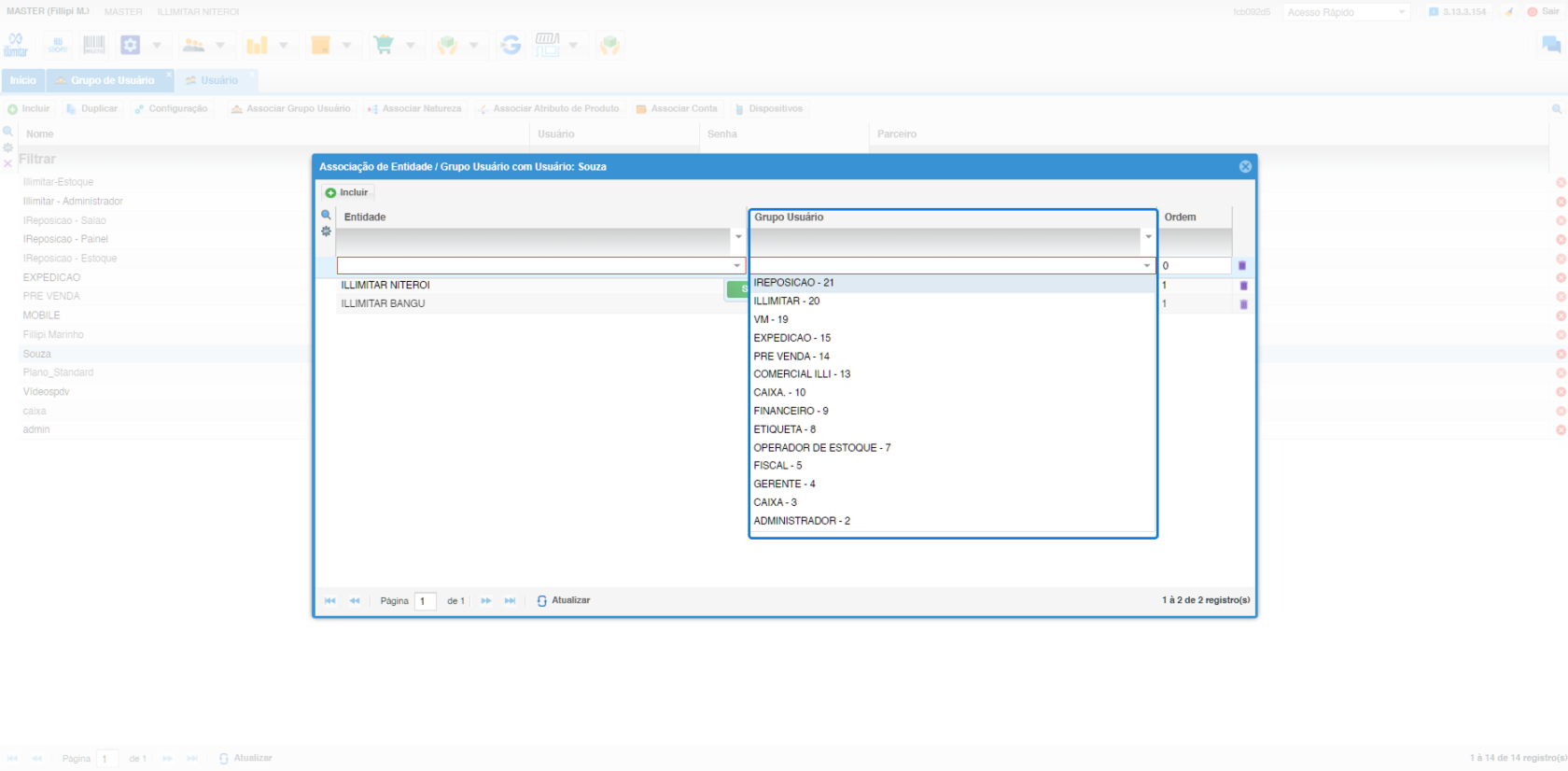The image size is (1568, 771).
Task: Expand the Entidade column filter dropdown
Action: 738,237
